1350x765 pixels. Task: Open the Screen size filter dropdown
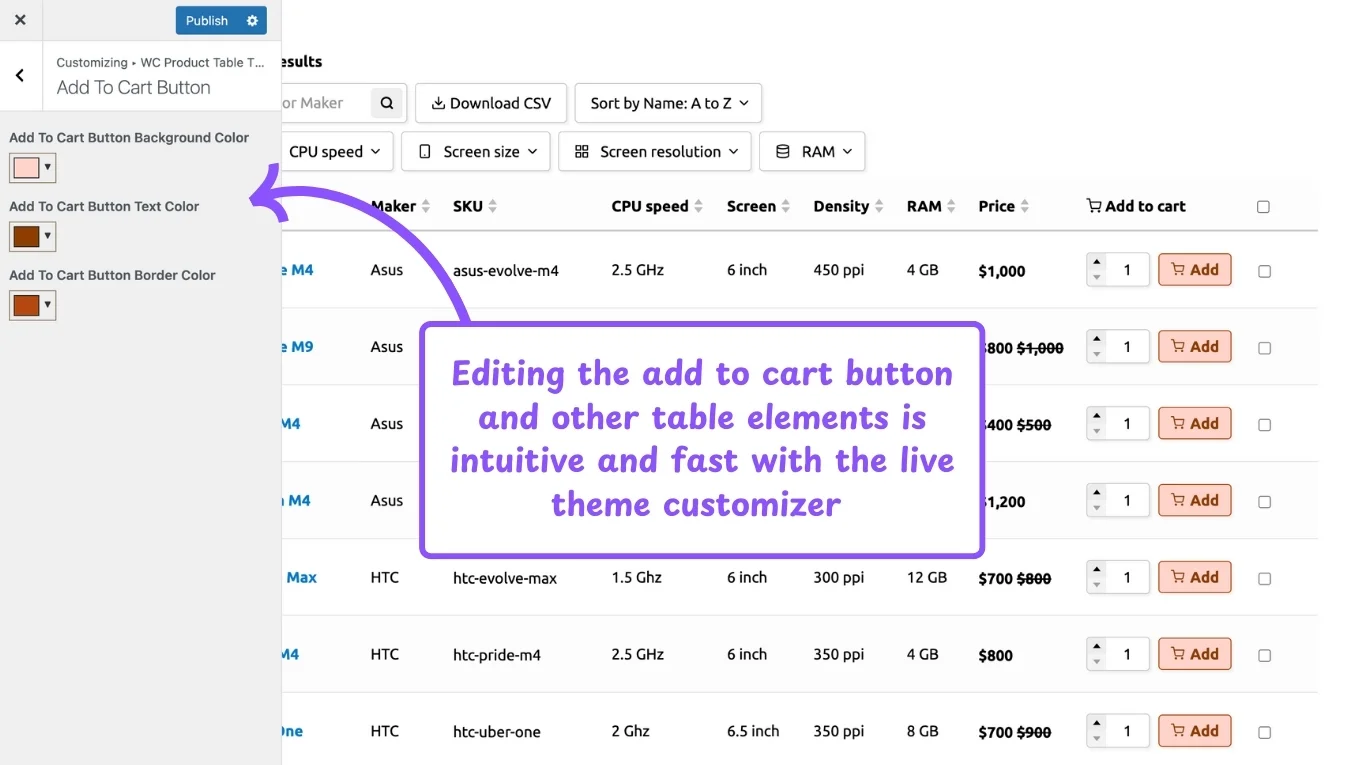pos(477,152)
